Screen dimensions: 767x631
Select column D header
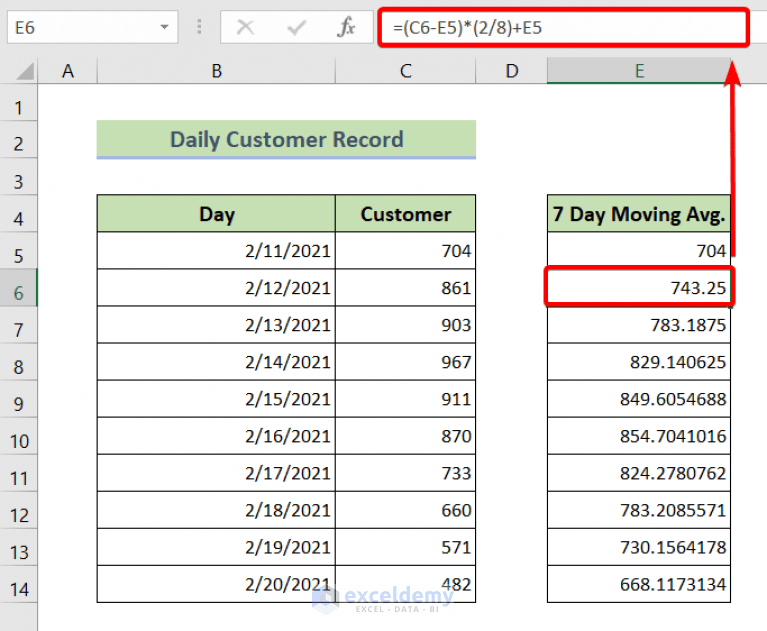(x=512, y=71)
